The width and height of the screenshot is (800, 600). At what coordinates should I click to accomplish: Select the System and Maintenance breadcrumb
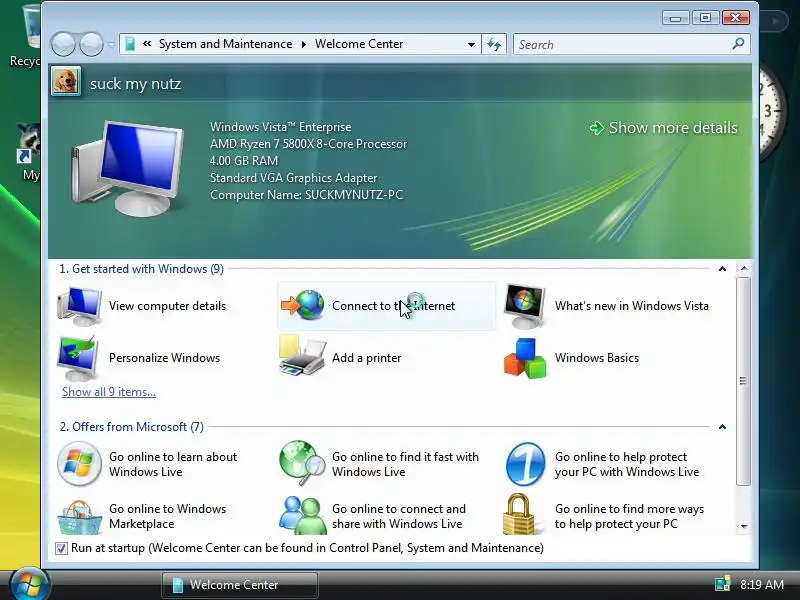click(225, 44)
